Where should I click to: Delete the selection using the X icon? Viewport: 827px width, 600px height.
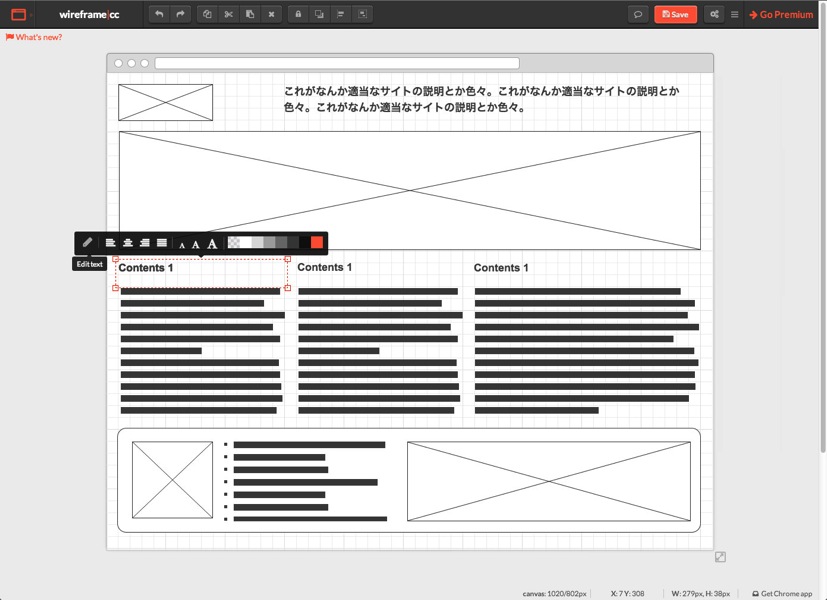270,14
